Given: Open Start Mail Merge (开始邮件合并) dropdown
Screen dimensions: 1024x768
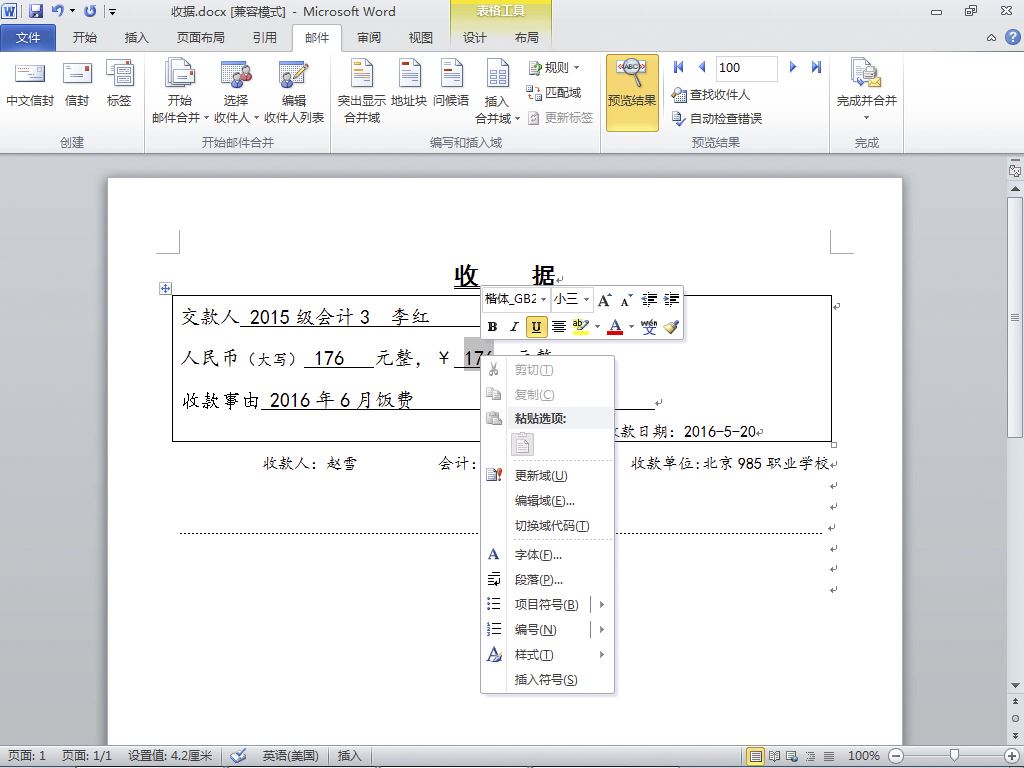Looking at the screenshot, I should point(180,91).
